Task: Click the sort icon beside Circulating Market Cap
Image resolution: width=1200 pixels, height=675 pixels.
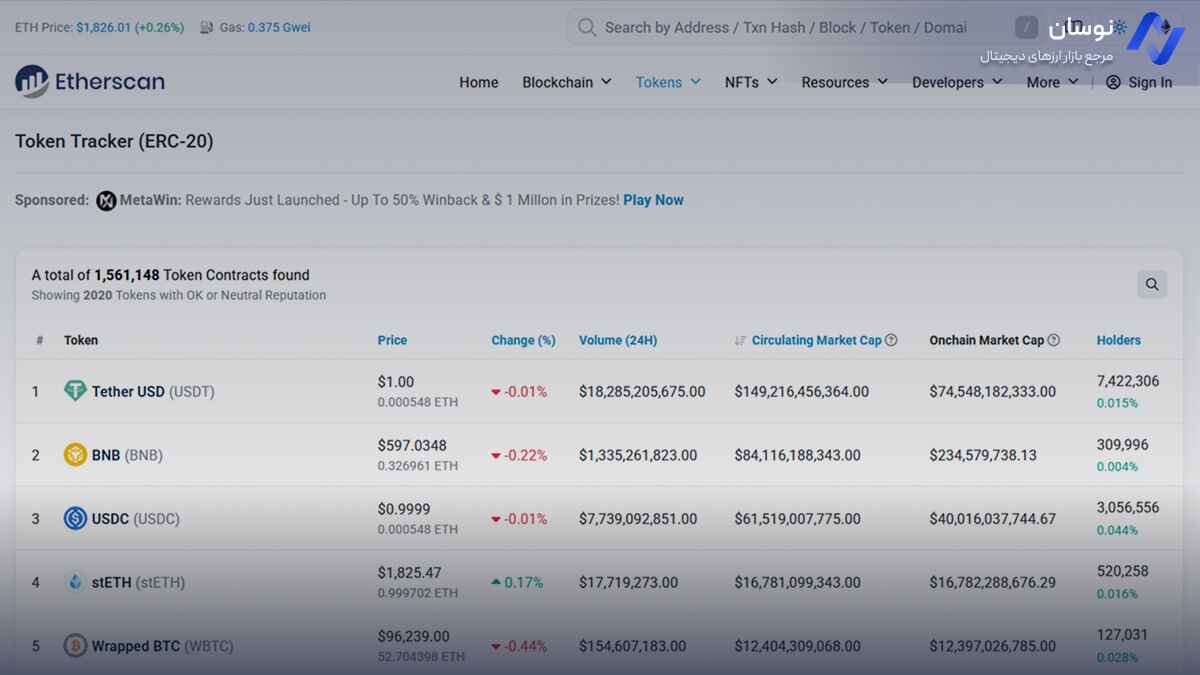Action: [x=740, y=341]
